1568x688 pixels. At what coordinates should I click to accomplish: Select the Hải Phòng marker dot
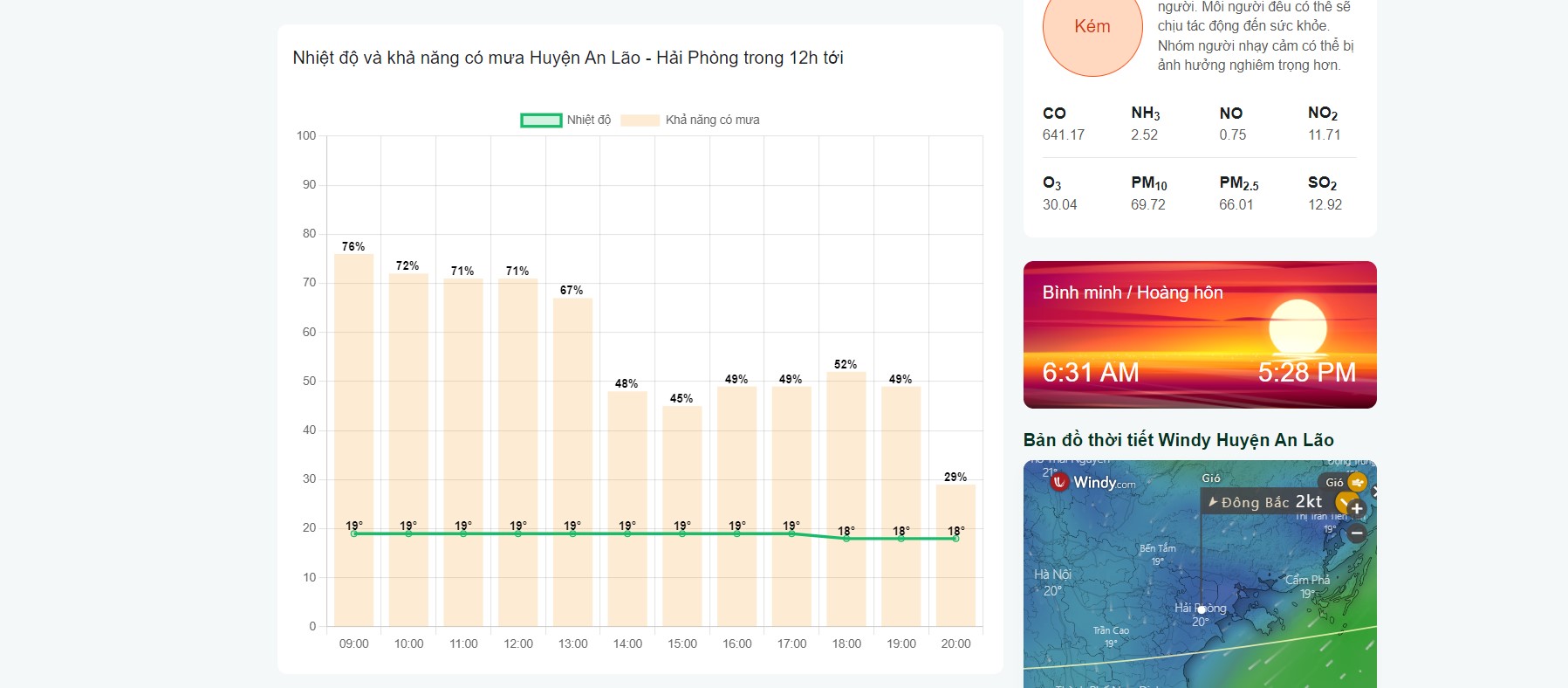pyautogui.click(x=1201, y=609)
